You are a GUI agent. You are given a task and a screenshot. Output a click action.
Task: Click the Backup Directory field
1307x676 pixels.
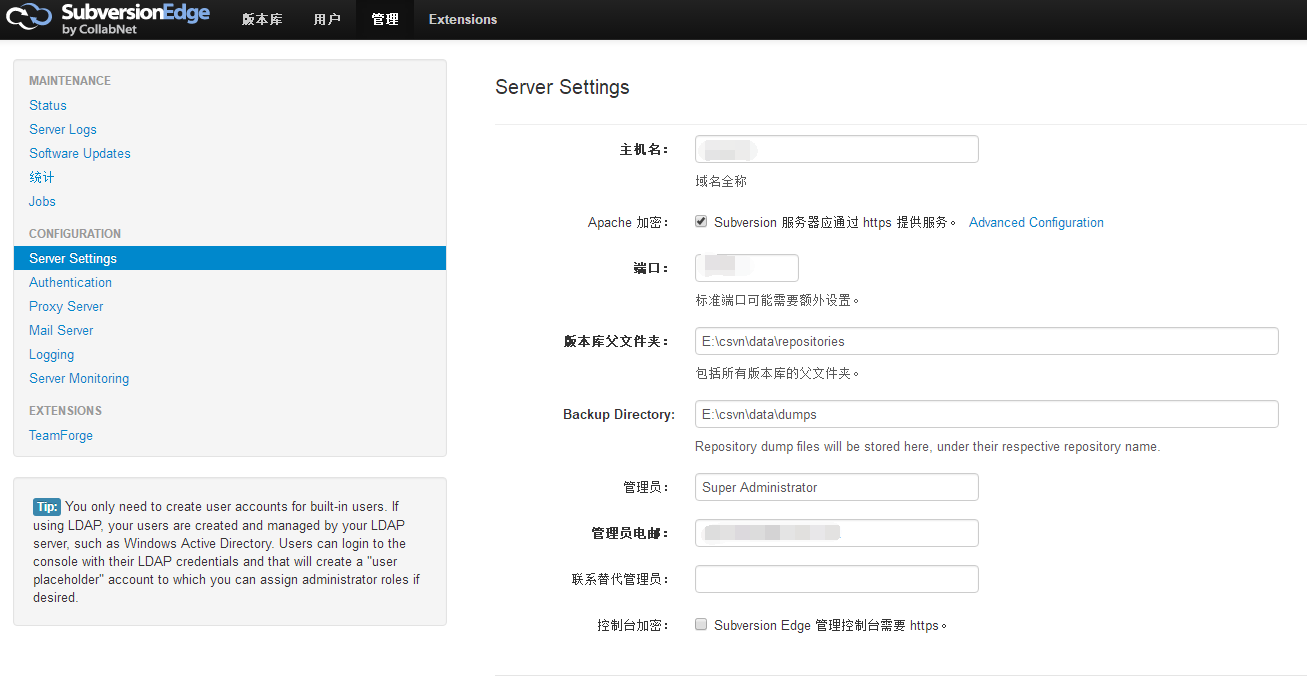(x=987, y=414)
